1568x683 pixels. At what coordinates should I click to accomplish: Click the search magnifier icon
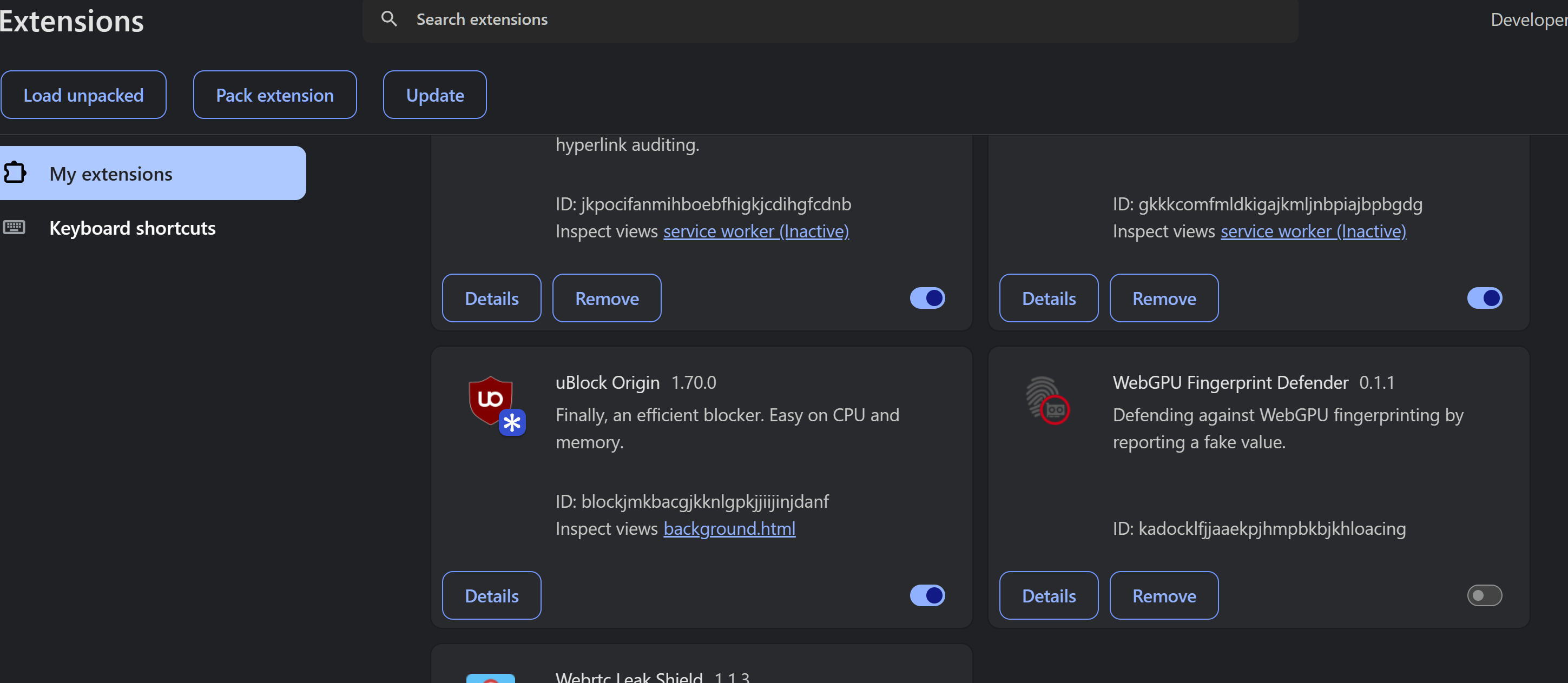(x=389, y=19)
